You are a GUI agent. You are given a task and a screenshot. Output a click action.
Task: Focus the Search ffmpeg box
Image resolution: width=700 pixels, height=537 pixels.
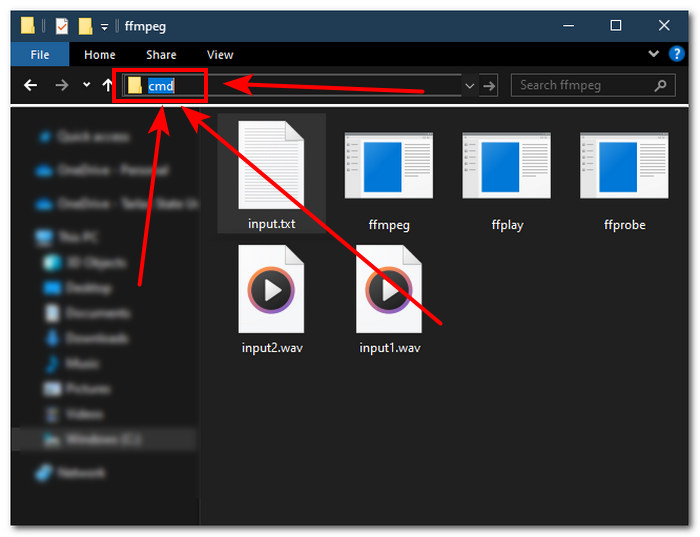(593, 85)
